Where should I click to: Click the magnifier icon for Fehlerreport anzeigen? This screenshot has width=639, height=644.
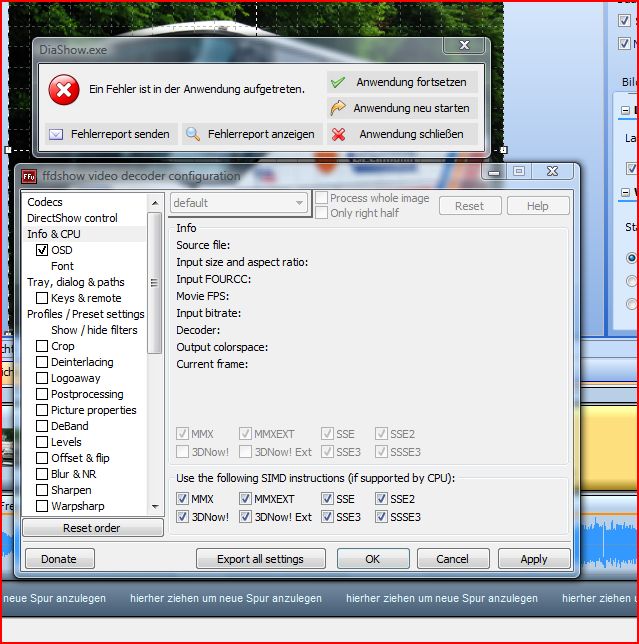192,134
